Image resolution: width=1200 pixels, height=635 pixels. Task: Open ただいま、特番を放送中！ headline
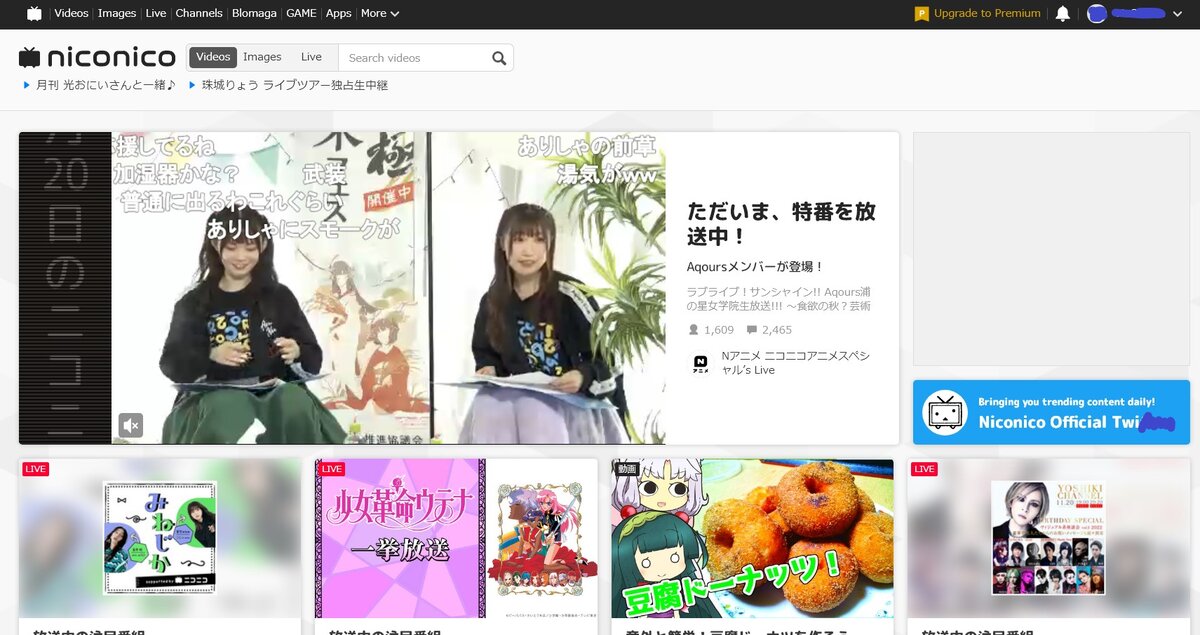pos(781,224)
